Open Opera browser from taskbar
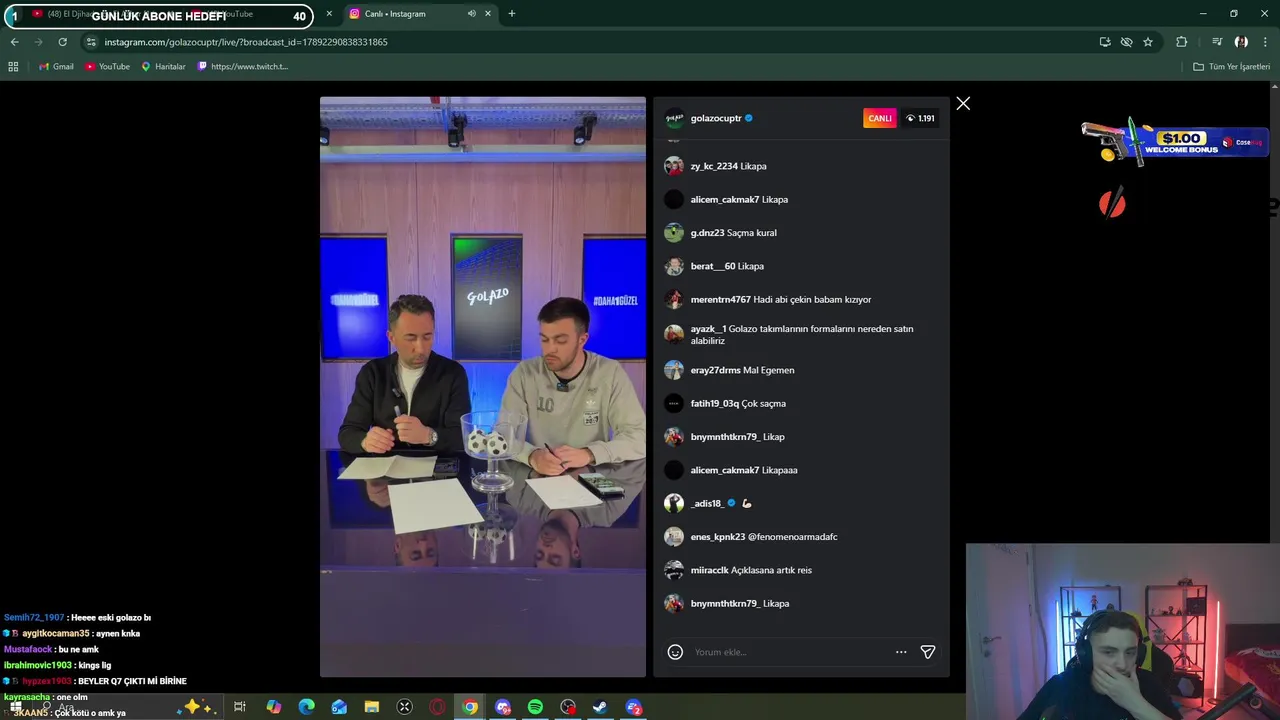The height and width of the screenshot is (720, 1280). (x=437, y=707)
